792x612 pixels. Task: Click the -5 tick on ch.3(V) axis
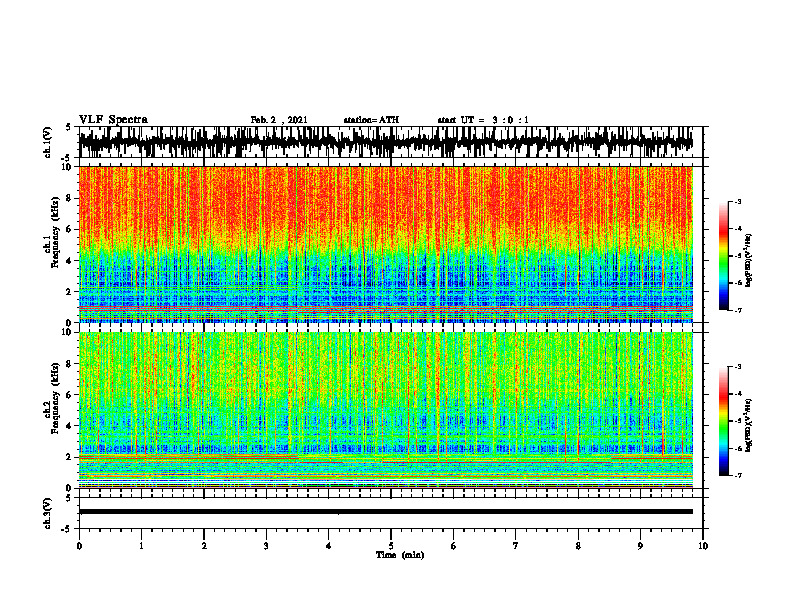pyautogui.click(x=67, y=529)
